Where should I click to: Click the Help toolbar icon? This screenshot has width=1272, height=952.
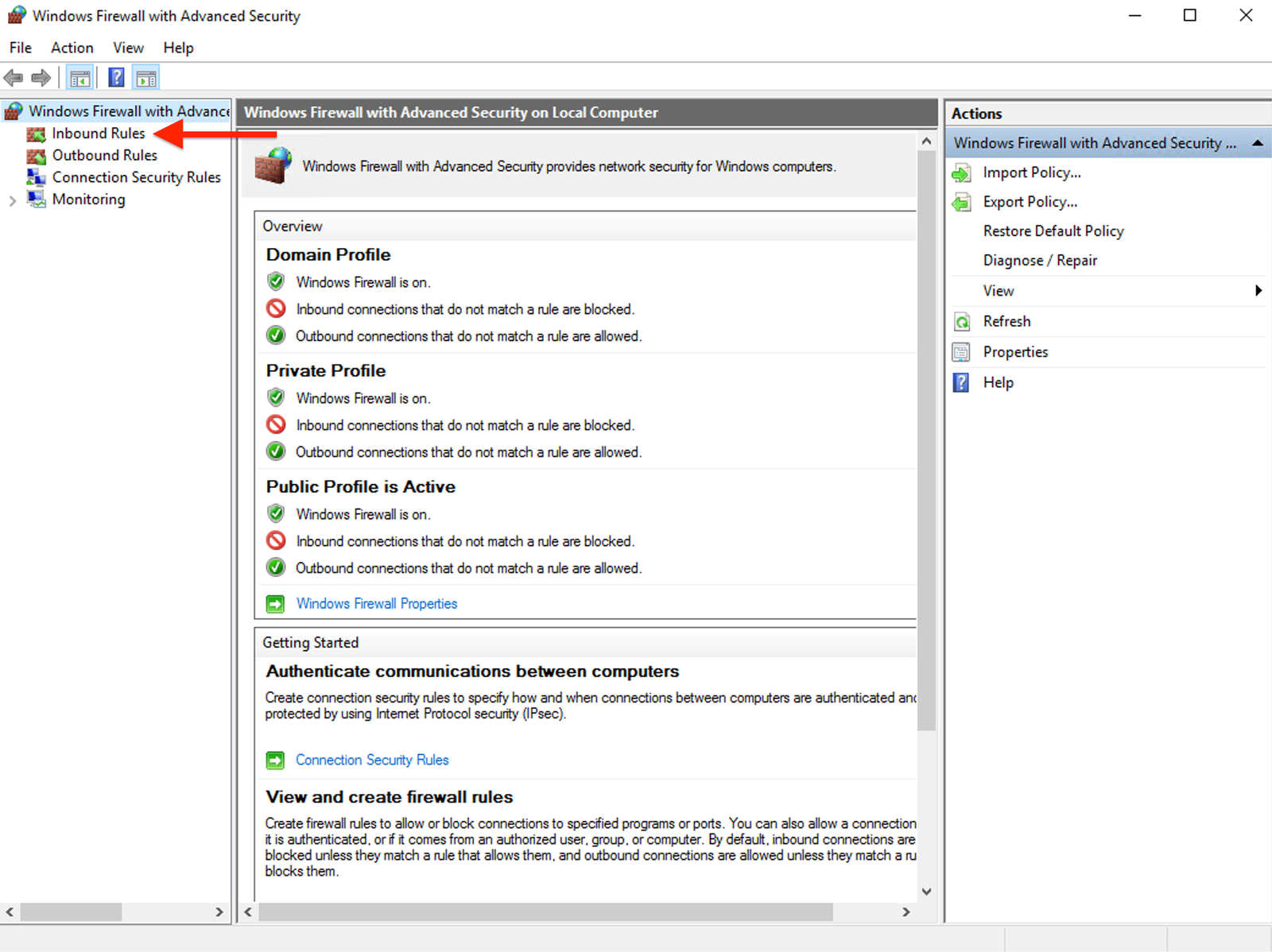pyautogui.click(x=115, y=77)
